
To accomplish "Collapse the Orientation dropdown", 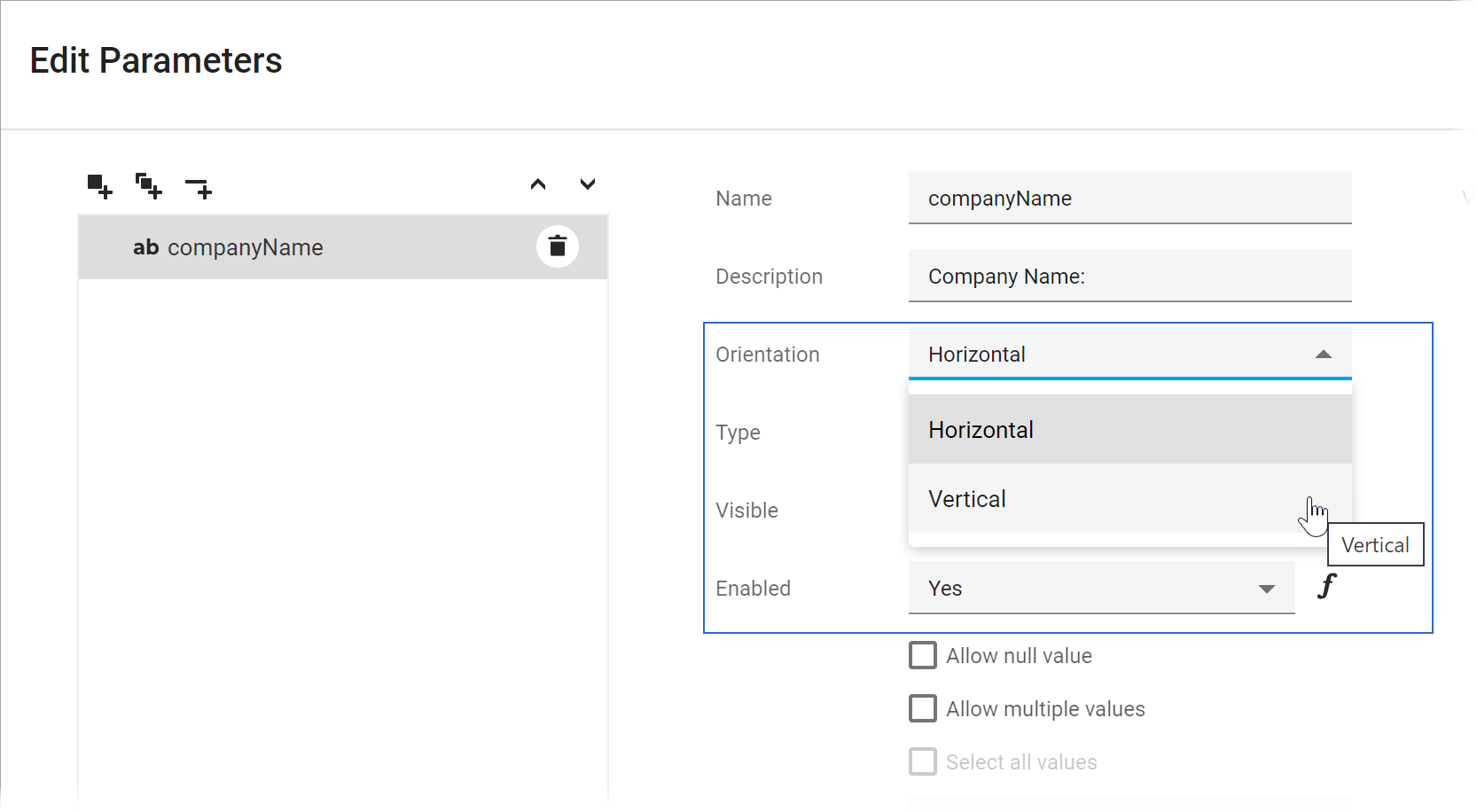I will click(1324, 354).
